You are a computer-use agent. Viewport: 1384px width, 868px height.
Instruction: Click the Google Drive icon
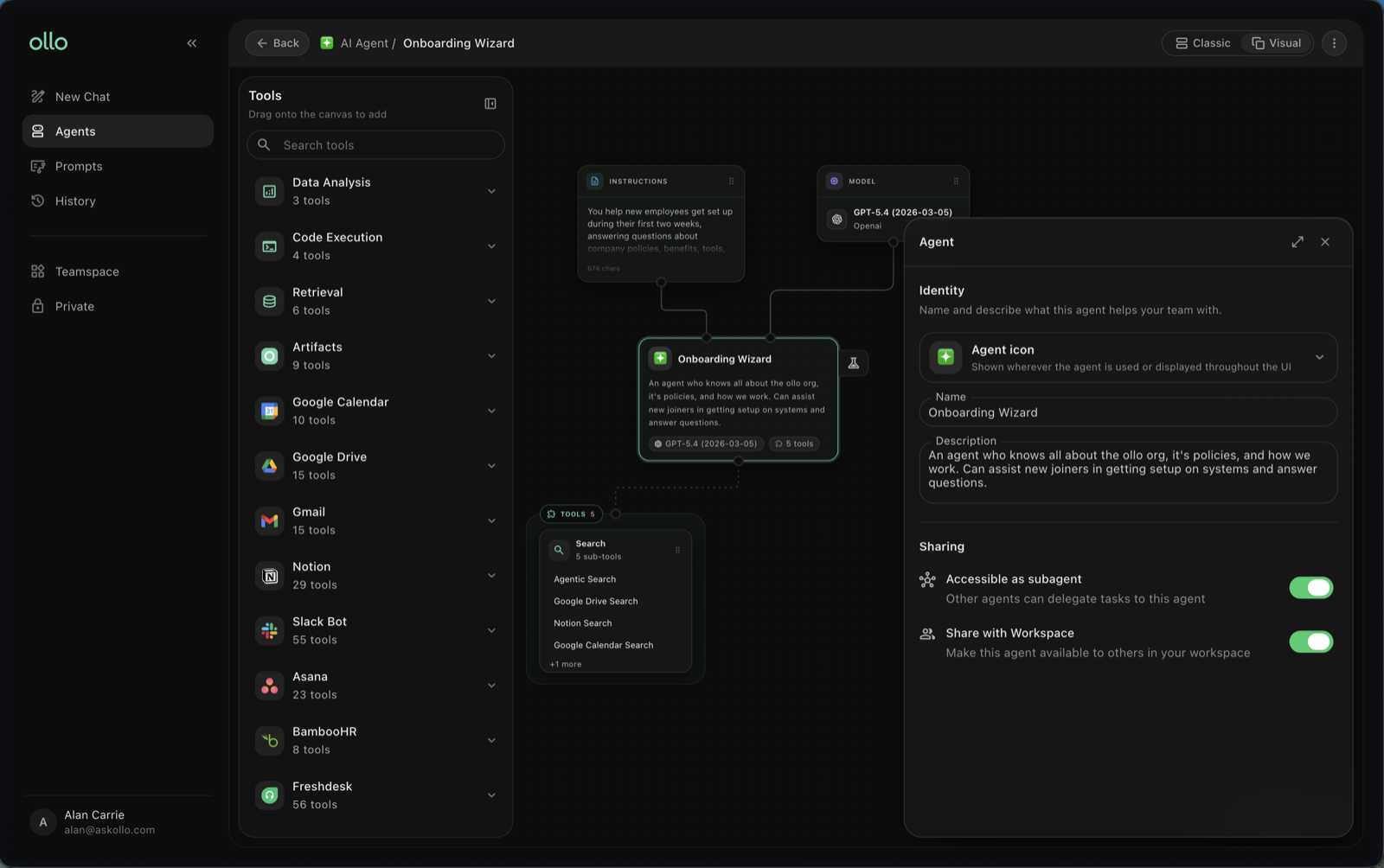pyautogui.click(x=270, y=466)
